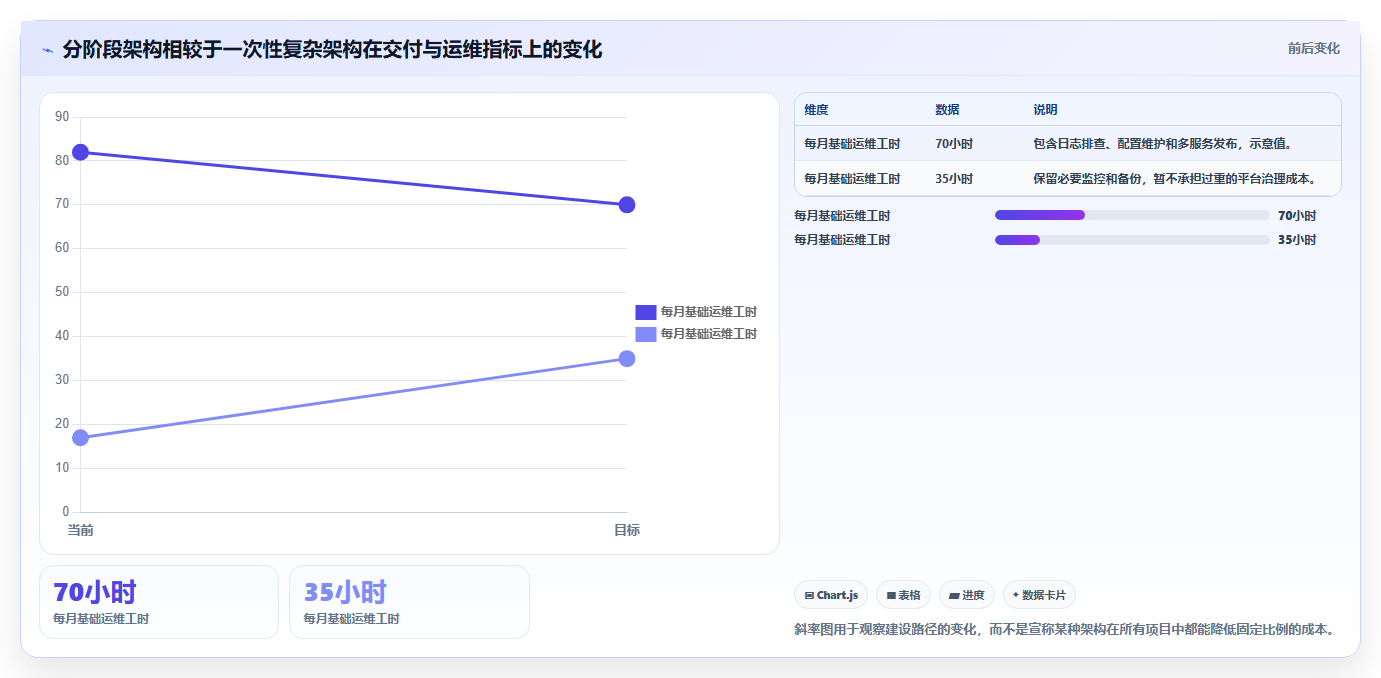This screenshot has width=1381, height=678.
Task: Click the 35小时 value beside the progress bar
Action: click(1297, 240)
